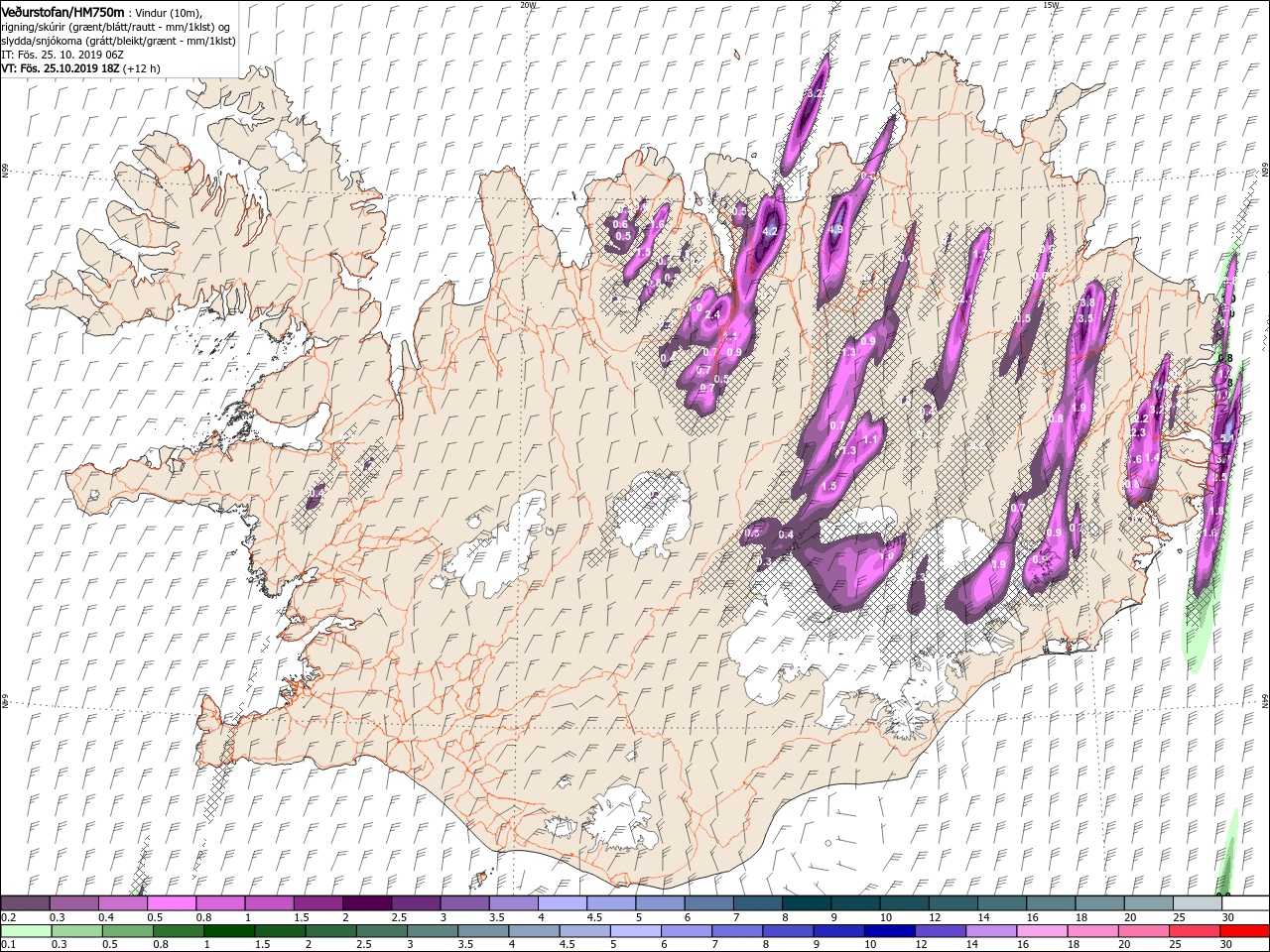Screen dimensions: 1270x952
Task: Click the rigning/skúrir legend description line
Action: (115, 26)
